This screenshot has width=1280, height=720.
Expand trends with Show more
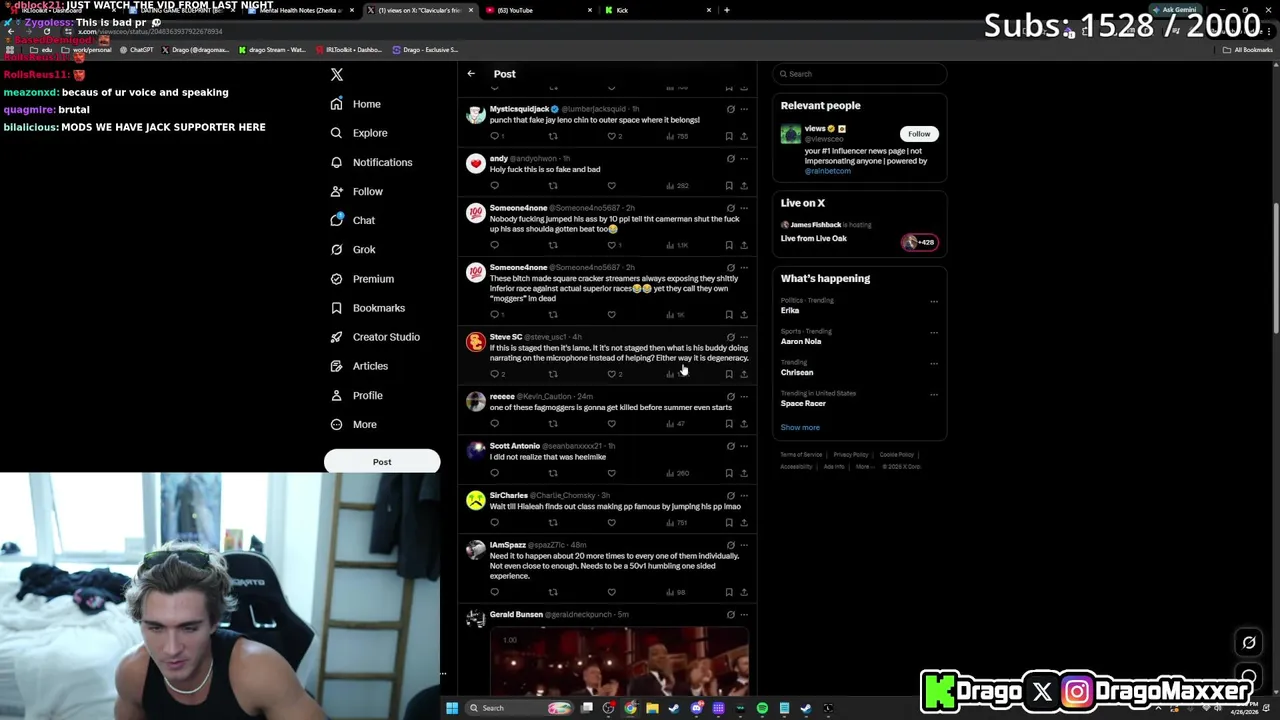[800, 427]
